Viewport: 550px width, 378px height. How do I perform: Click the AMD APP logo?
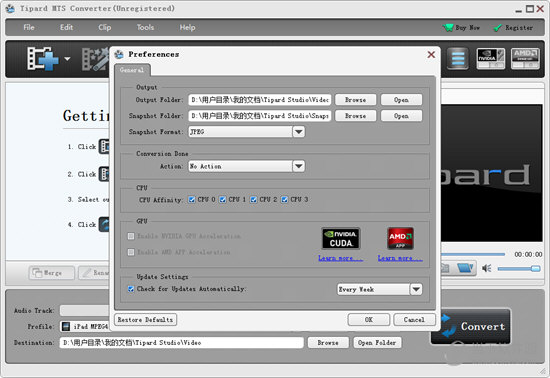click(x=400, y=238)
